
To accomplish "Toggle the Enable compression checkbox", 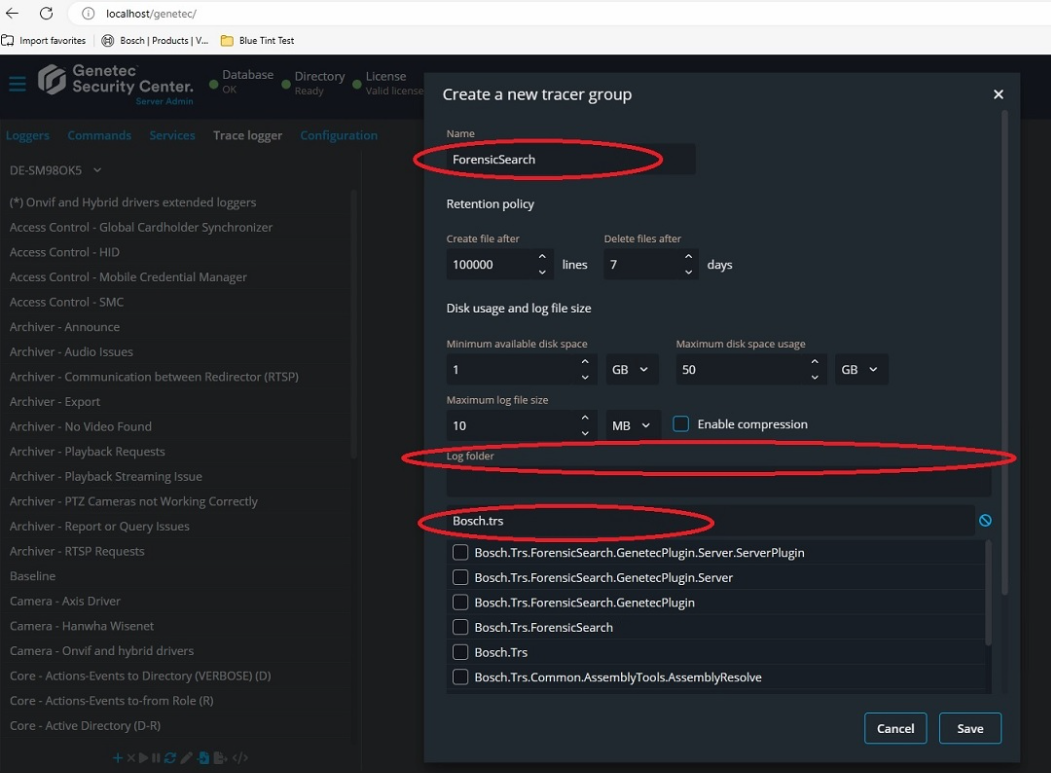I will click(x=680, y=424).
